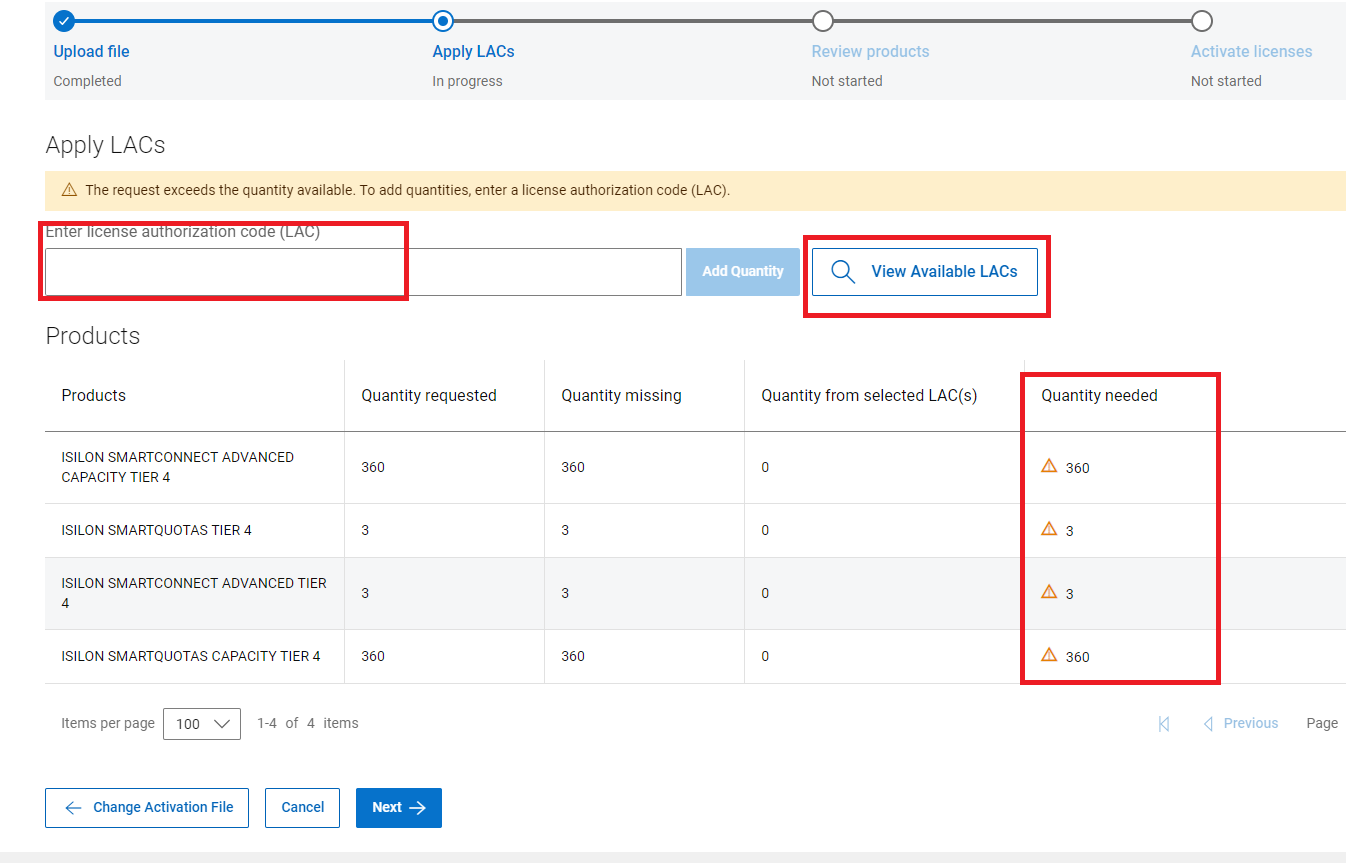1346x863 pixels.
Task: Click the Review products step circle
Action: coord(822,20)
